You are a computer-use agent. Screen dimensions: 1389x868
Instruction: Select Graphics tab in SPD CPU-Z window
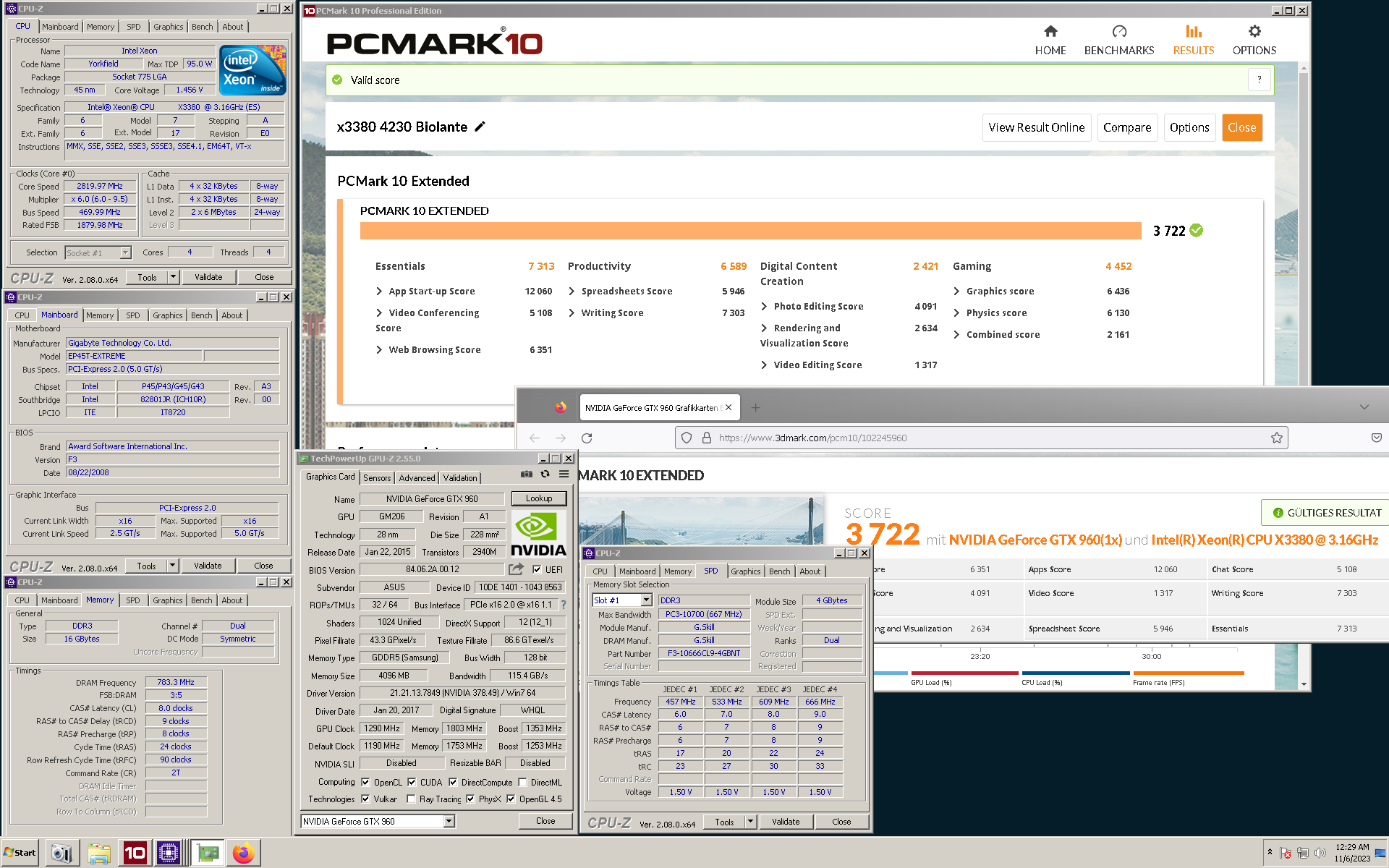(745, 571)
